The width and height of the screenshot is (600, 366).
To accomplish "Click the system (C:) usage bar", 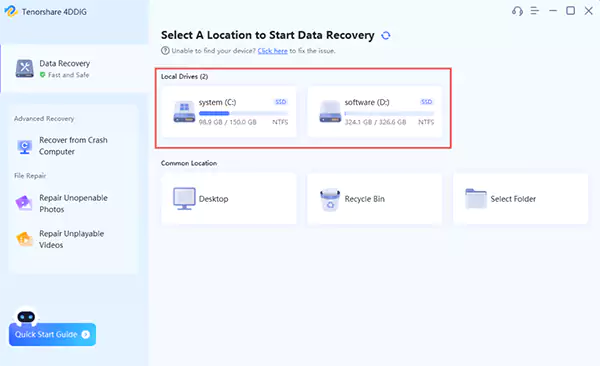I will [243, 113].
